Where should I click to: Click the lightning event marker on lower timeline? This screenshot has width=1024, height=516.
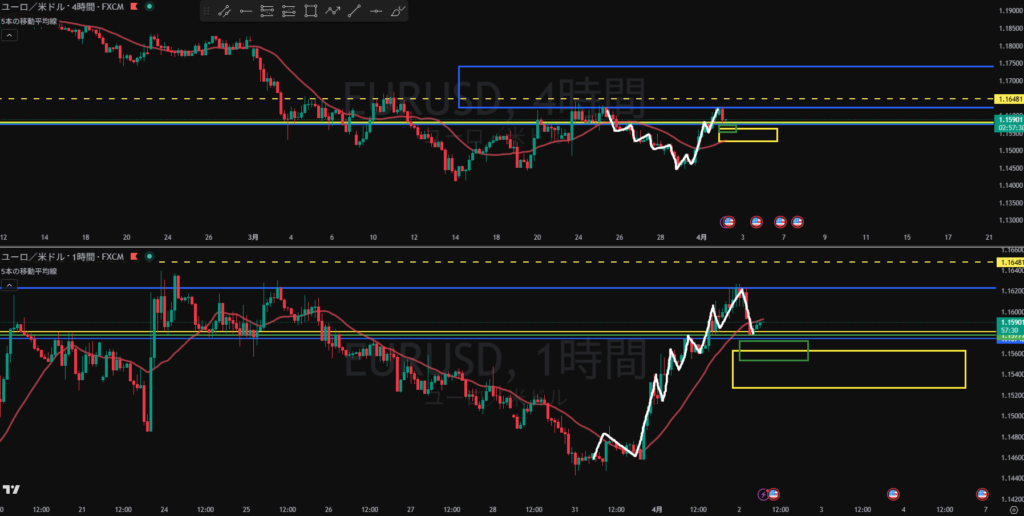[x=764, y=494]
